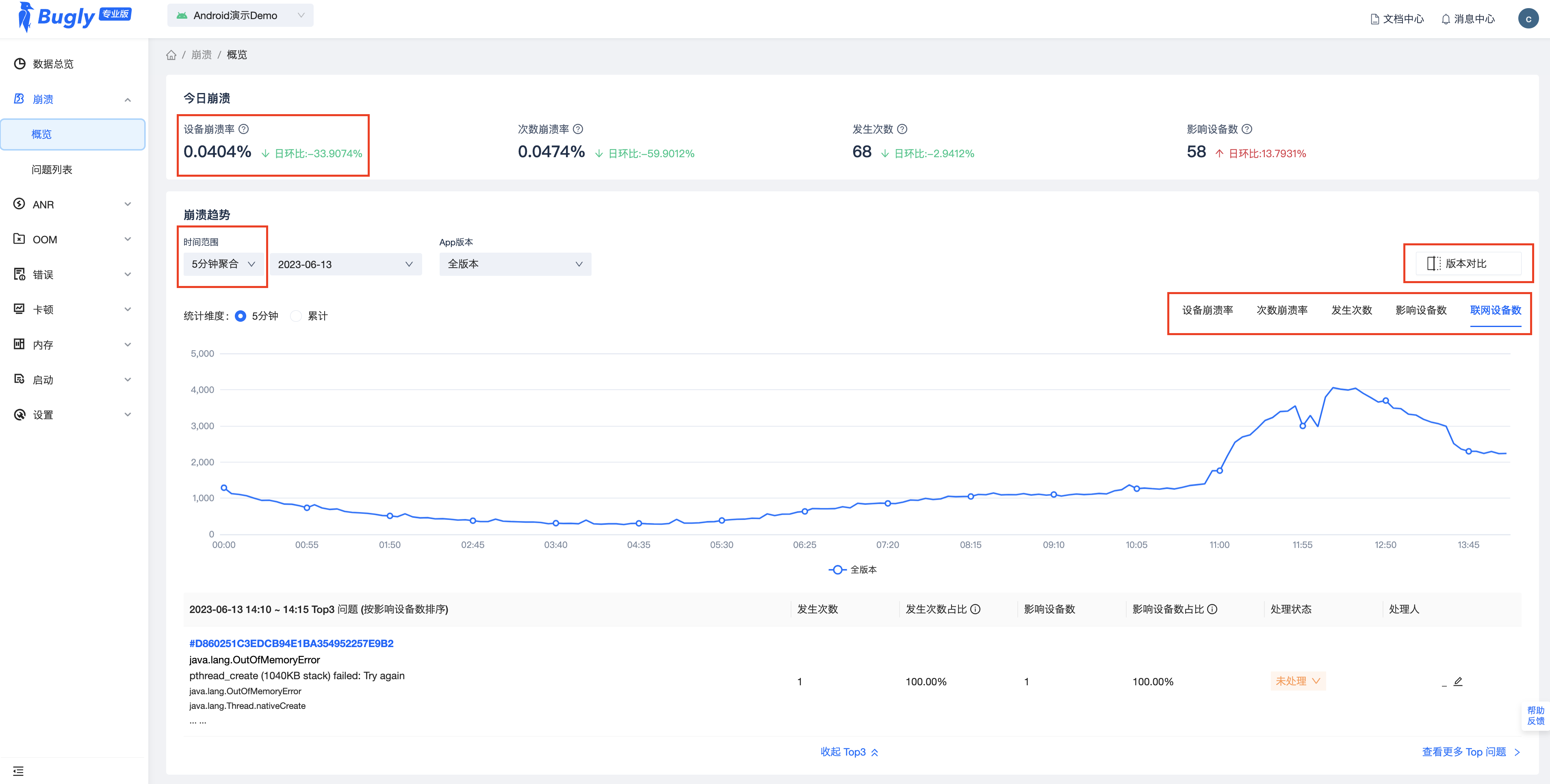Click the 启动 launch icon

click(19, 379)
